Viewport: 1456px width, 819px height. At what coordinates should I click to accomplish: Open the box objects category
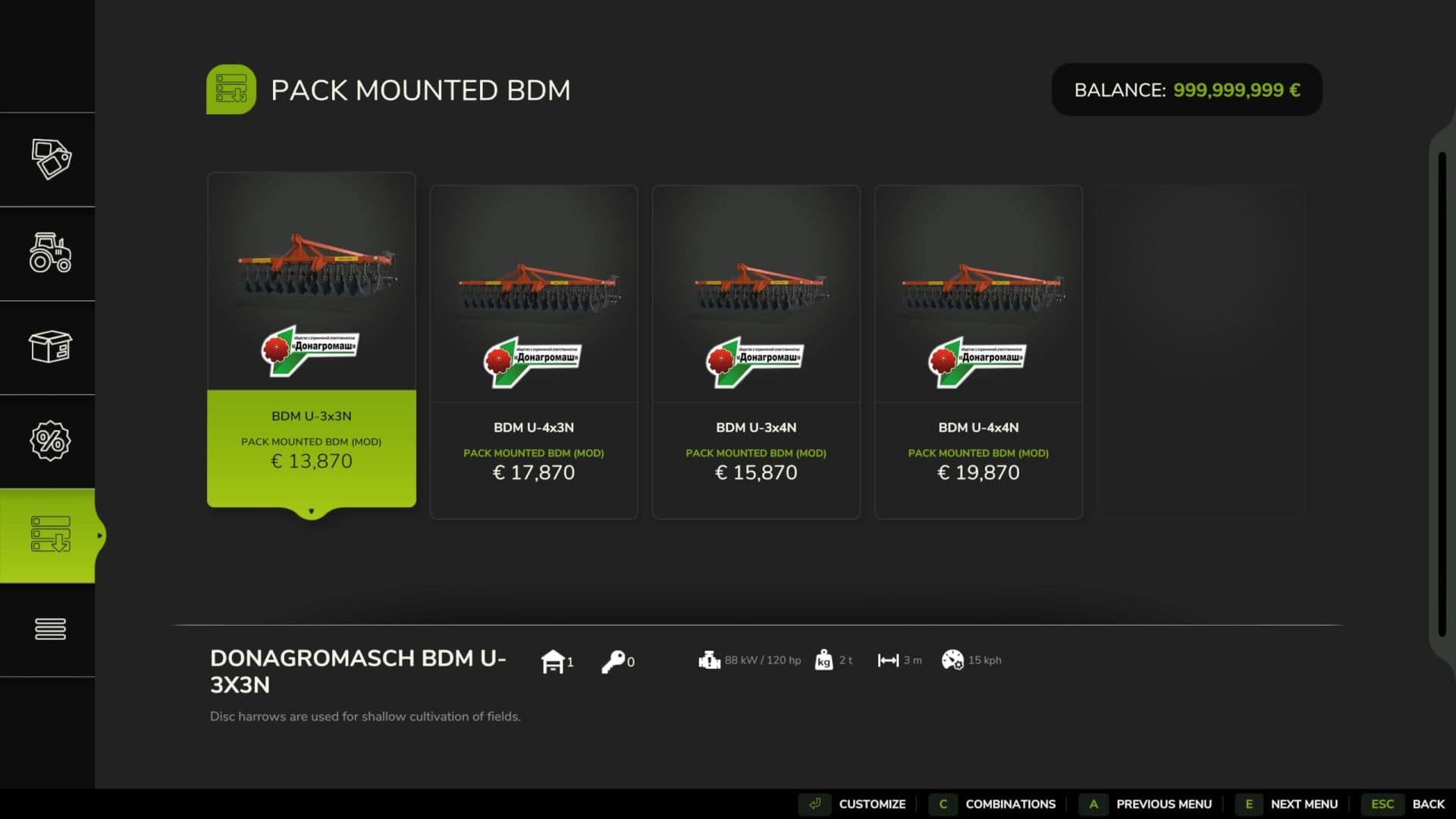tap(50, 347)
